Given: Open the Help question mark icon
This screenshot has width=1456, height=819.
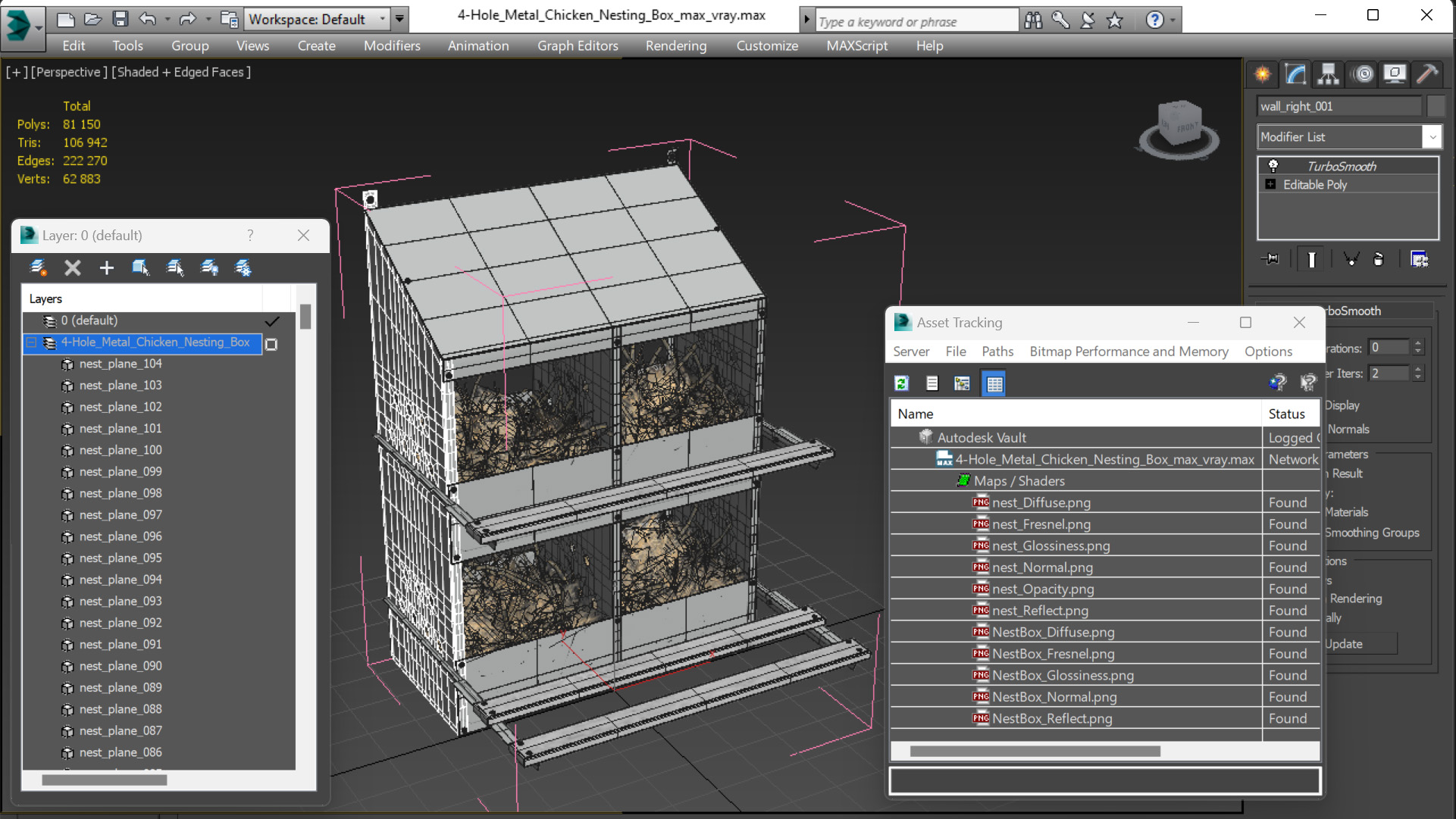Looking at the screenshot, I should click(x=1154, y=20).
